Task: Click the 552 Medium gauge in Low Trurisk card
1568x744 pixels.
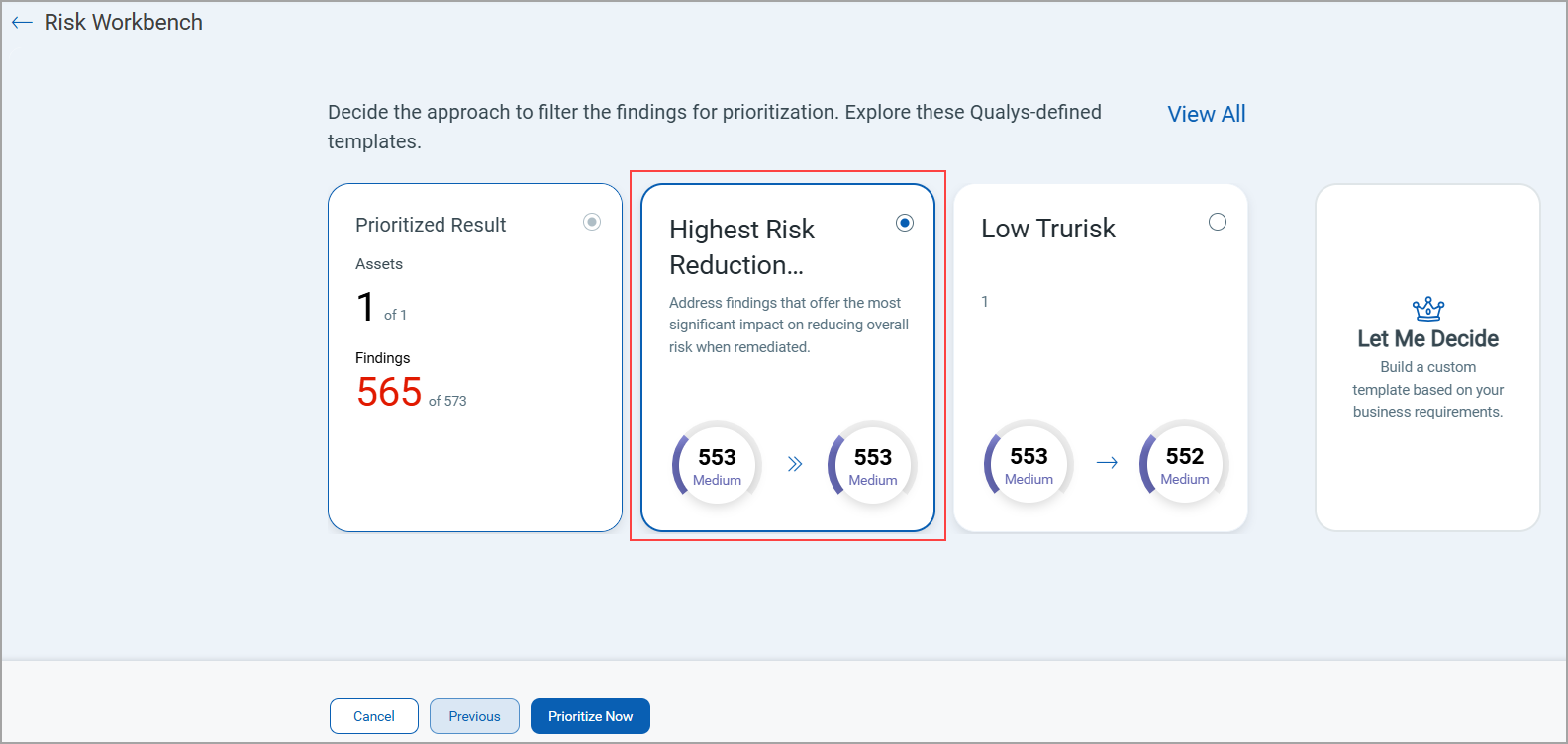Action: coord(1184,464)
